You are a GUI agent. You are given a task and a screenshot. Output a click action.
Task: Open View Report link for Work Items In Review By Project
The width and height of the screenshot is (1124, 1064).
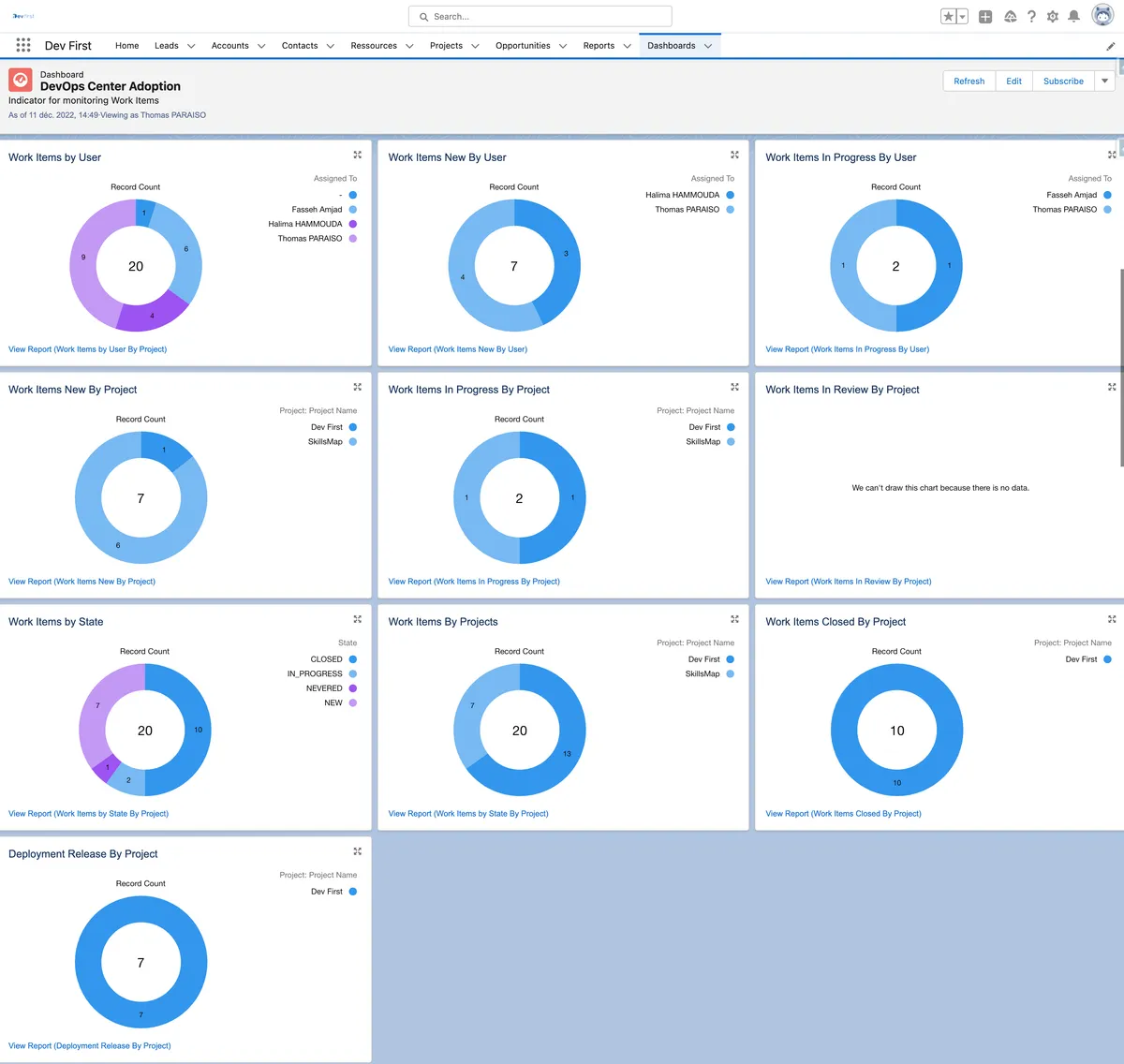coord(848,582)
